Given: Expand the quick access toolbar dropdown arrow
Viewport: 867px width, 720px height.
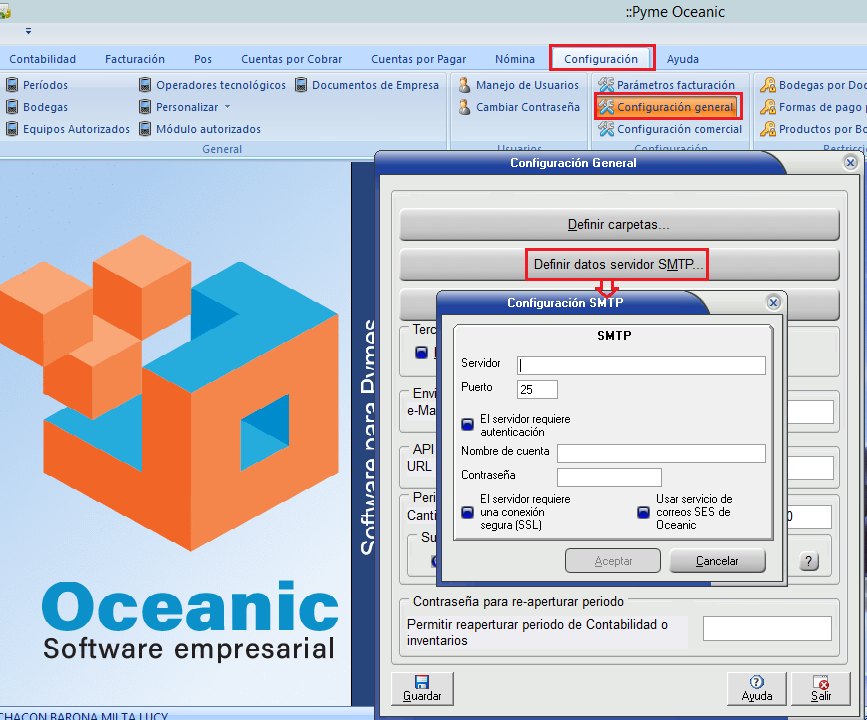Looking at the screenshot, I should point(28,31).
